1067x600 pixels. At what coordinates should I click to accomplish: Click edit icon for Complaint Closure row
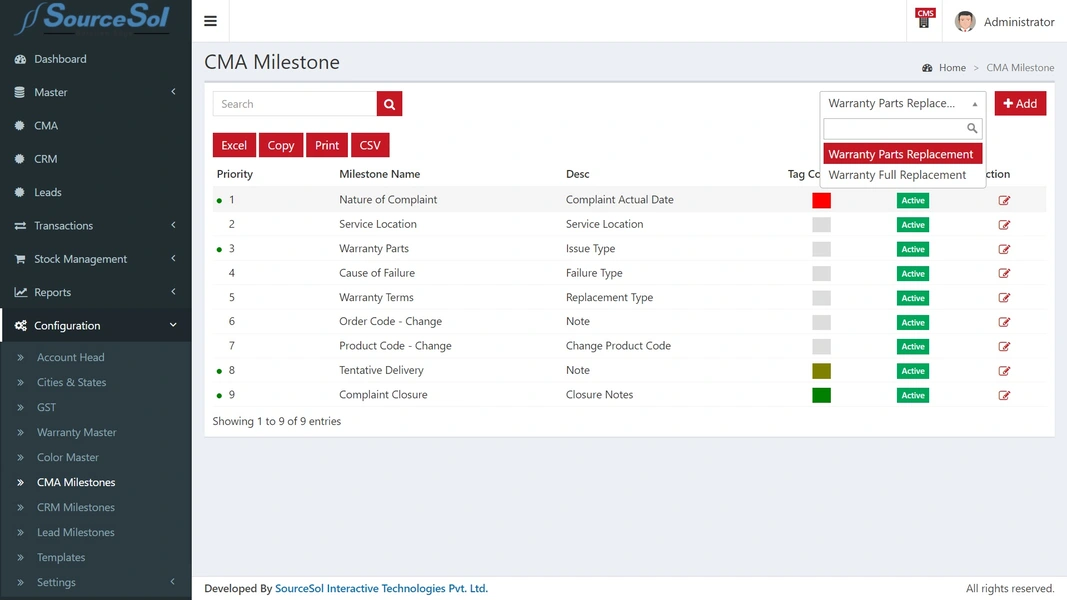(1004, 395)
